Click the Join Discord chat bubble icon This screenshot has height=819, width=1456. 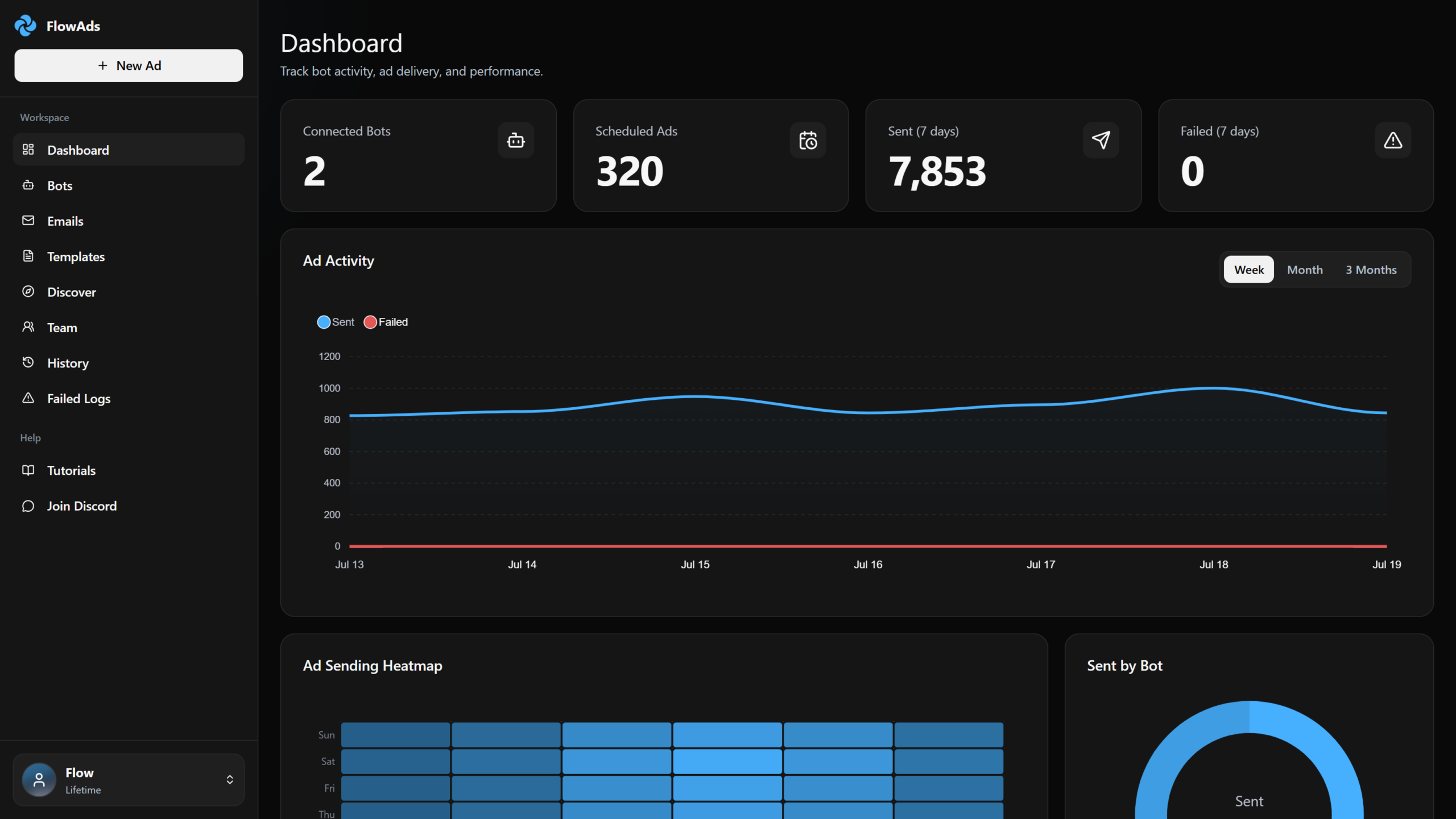(x=28, y=506)
